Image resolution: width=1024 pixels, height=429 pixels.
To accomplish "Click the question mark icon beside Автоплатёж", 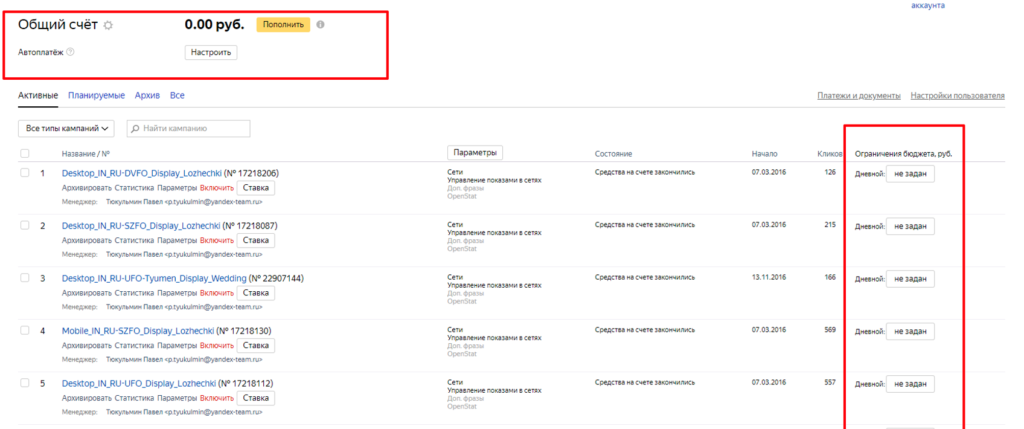I will [71, 52].
